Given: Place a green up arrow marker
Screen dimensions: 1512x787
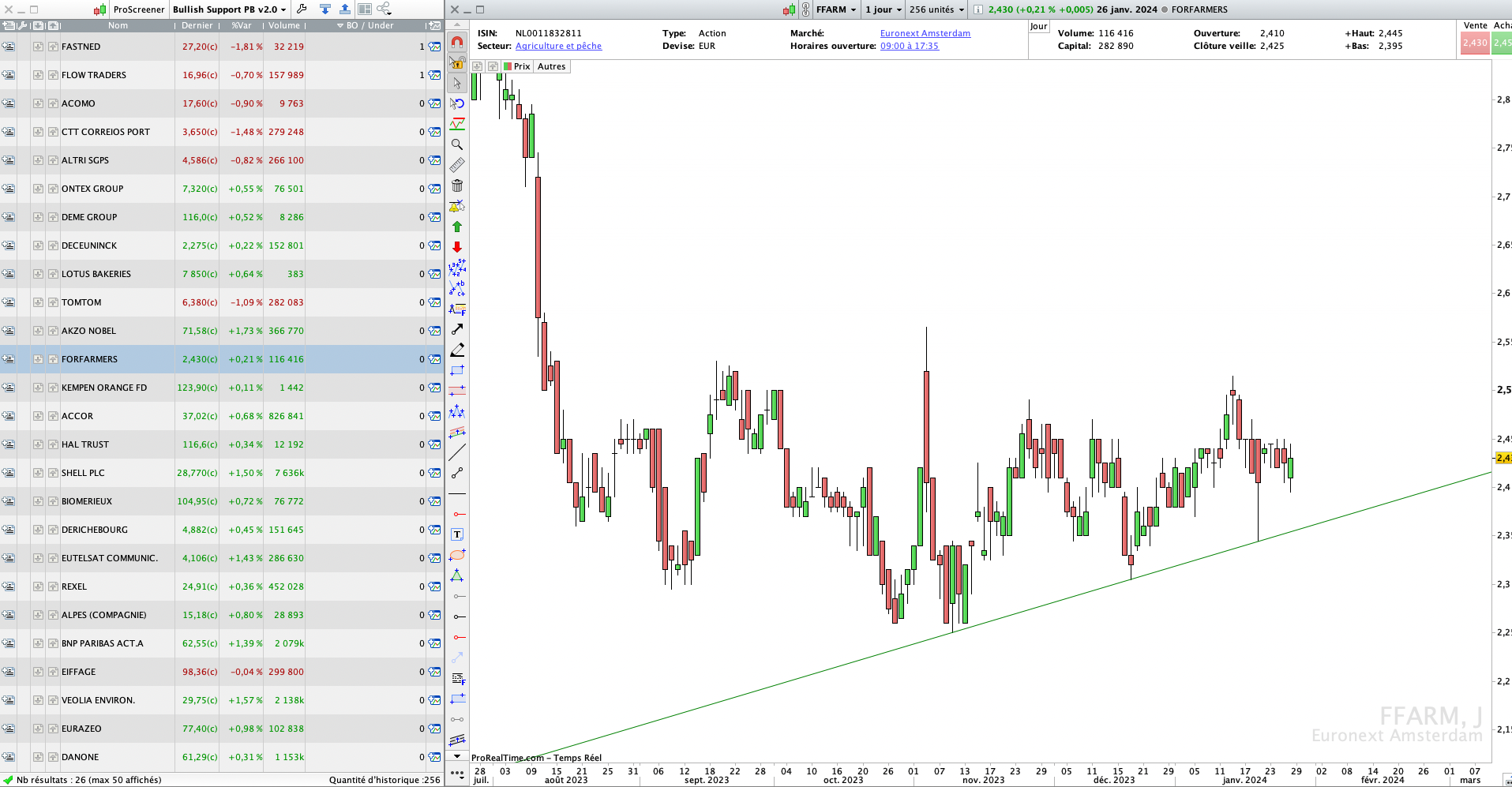Looking at the screenshot, I should [457, 227].
